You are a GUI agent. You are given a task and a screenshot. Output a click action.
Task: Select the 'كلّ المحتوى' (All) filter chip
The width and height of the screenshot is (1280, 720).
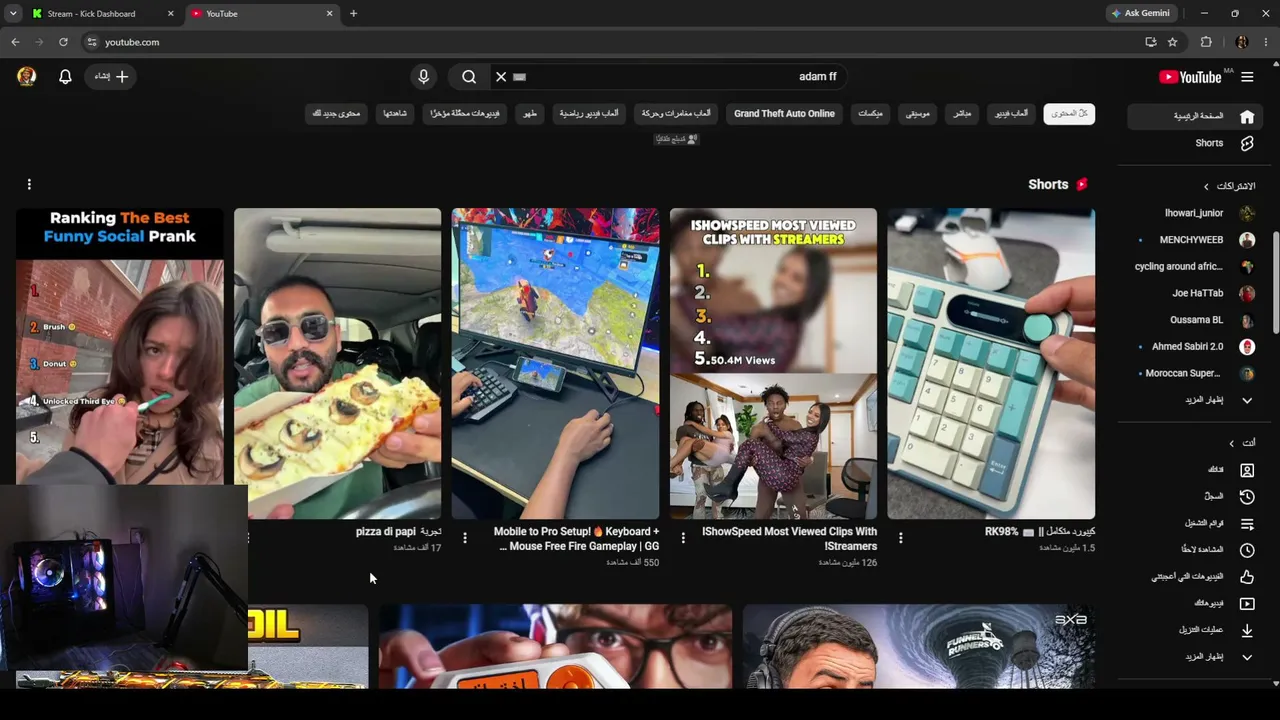(1069, 114)
